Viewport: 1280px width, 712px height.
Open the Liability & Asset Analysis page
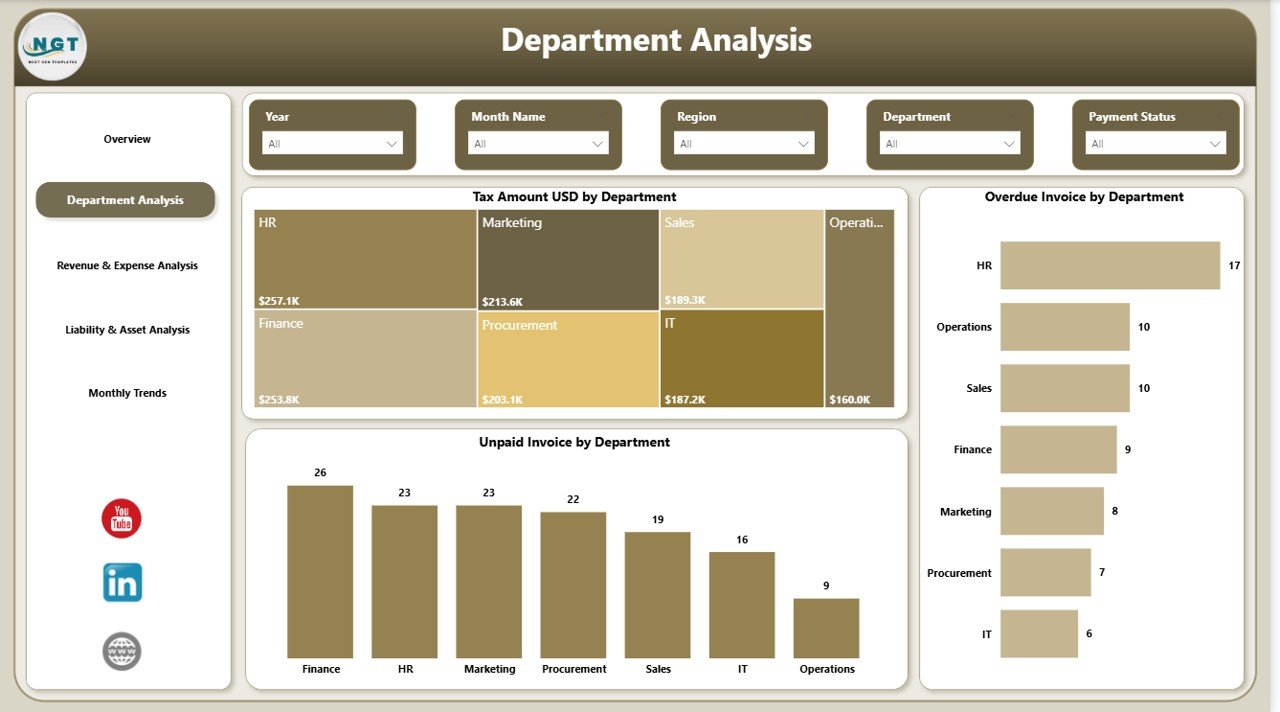(127, 329)
